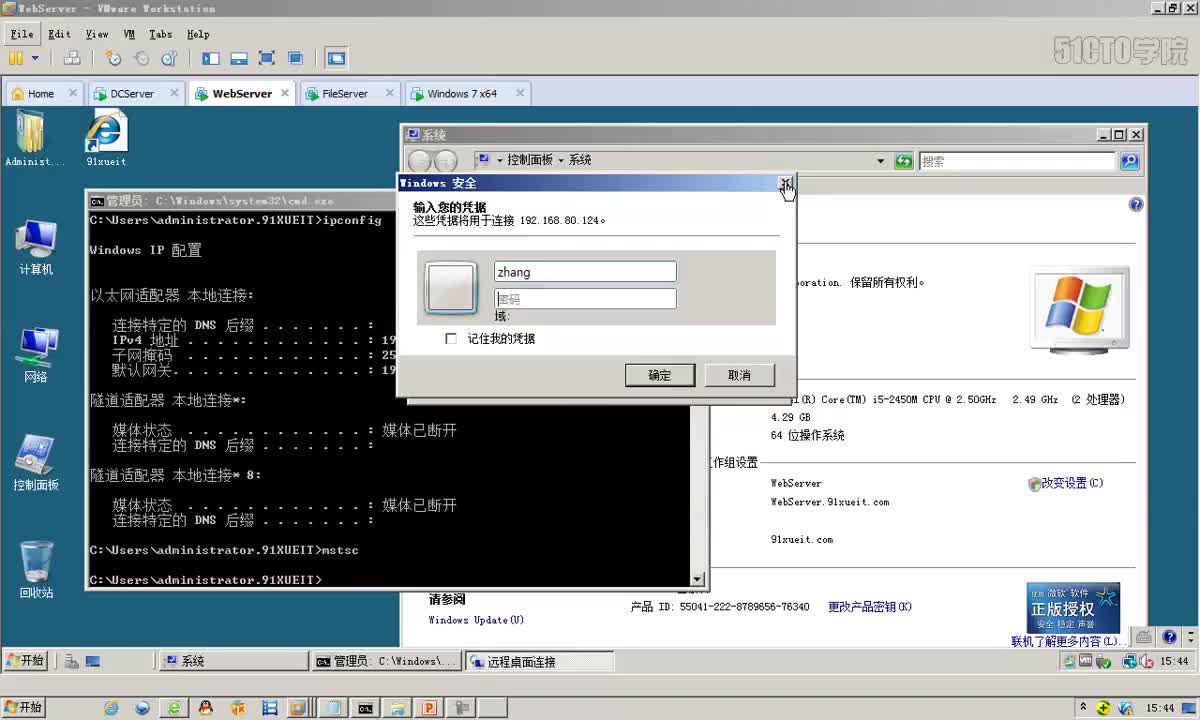The height and width of the screenshot is (720, 1200).
Task: Click the search magnifier button in 系统 window
Action: [x=1129, y=161]
